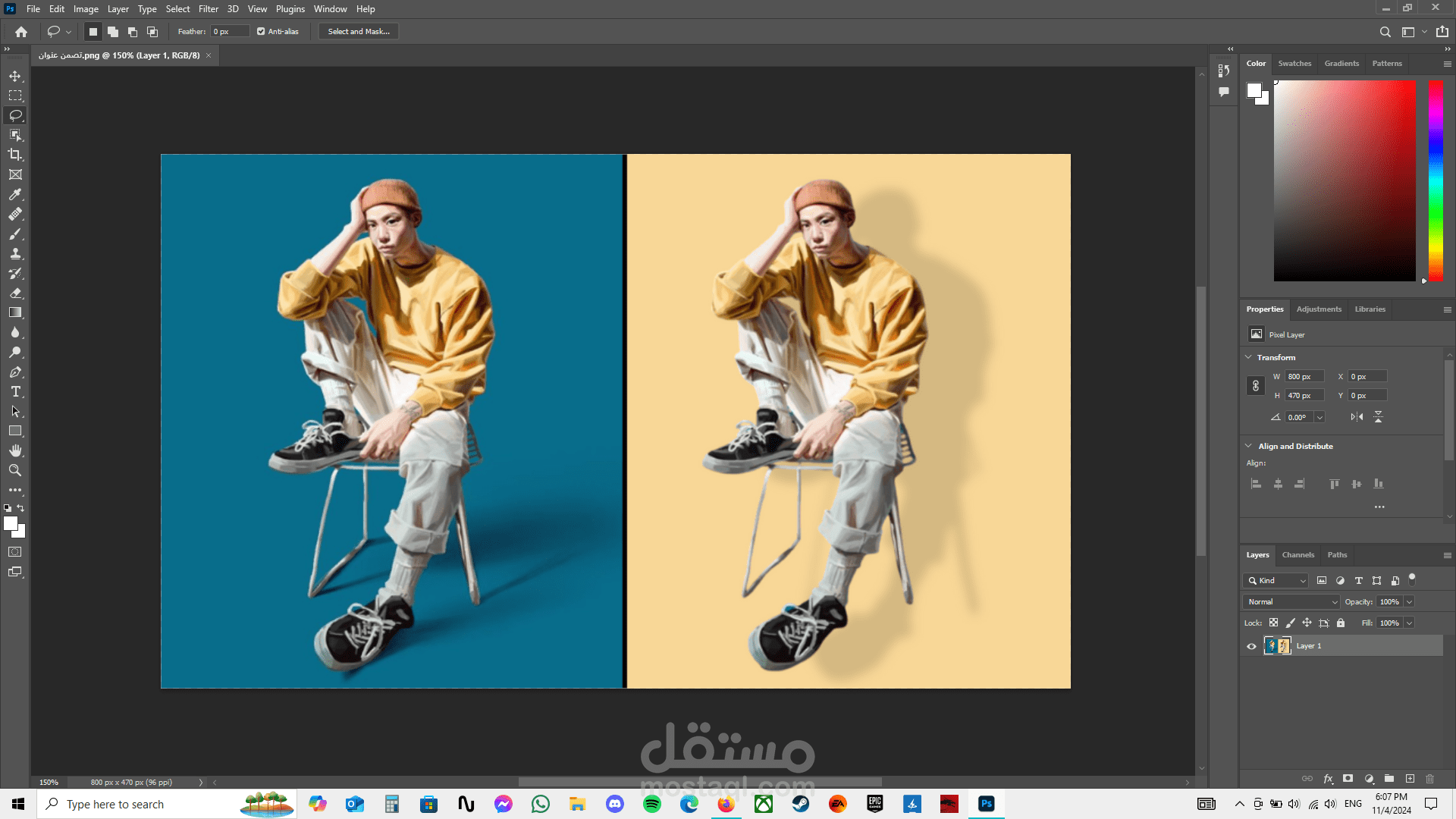Screen dimensions: 1456x819
Task: Select the History Brush tool
Action: click(15, 274)
